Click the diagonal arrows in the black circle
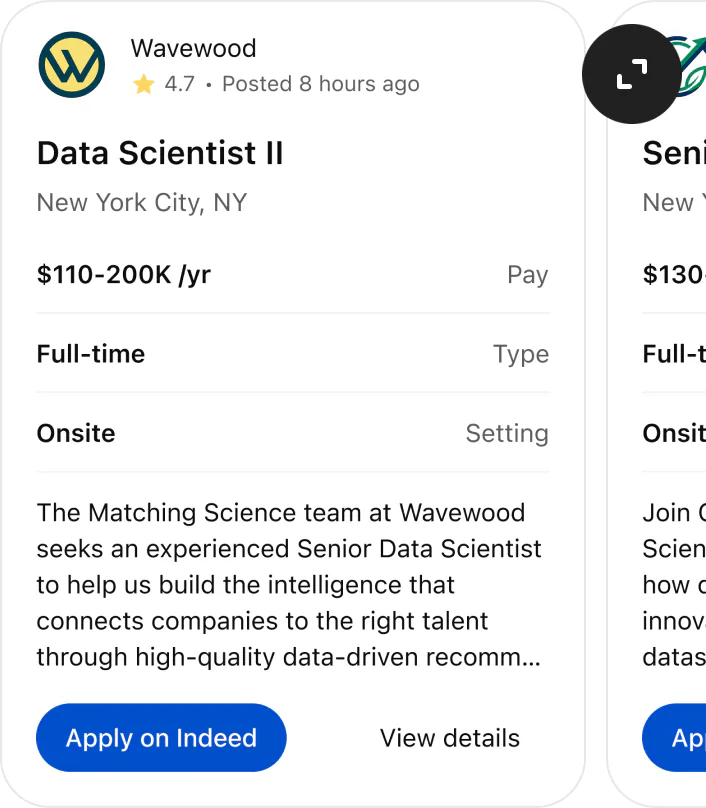This screenshot has height=808, width=706. 631,74
